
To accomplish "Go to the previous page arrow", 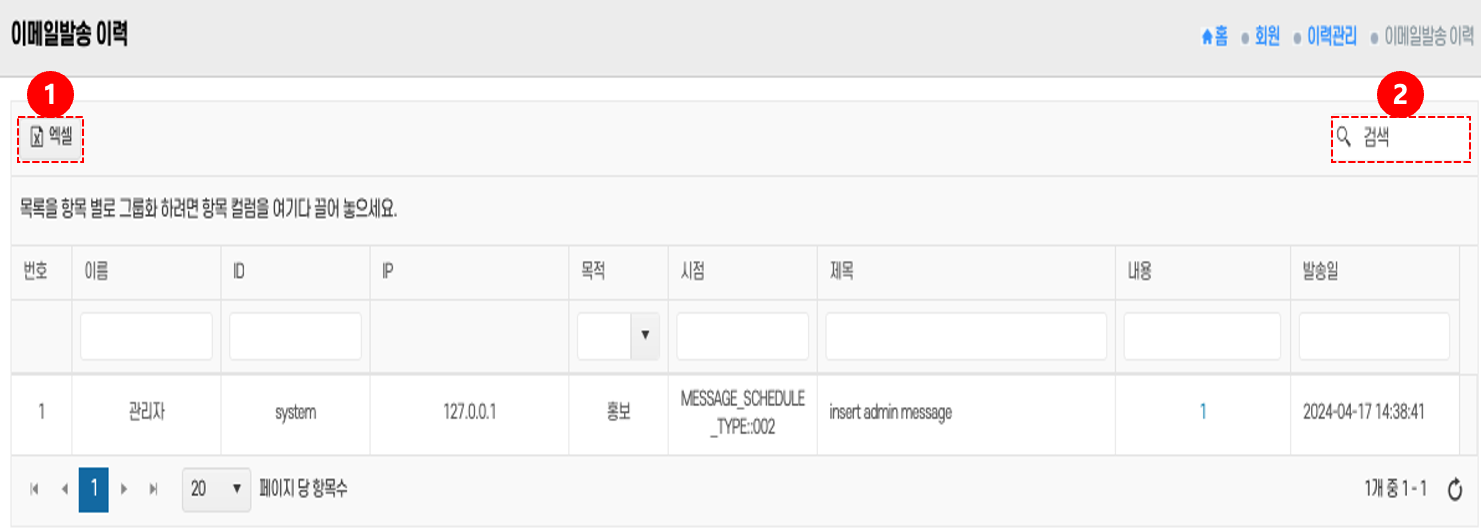I will [64, 489].
